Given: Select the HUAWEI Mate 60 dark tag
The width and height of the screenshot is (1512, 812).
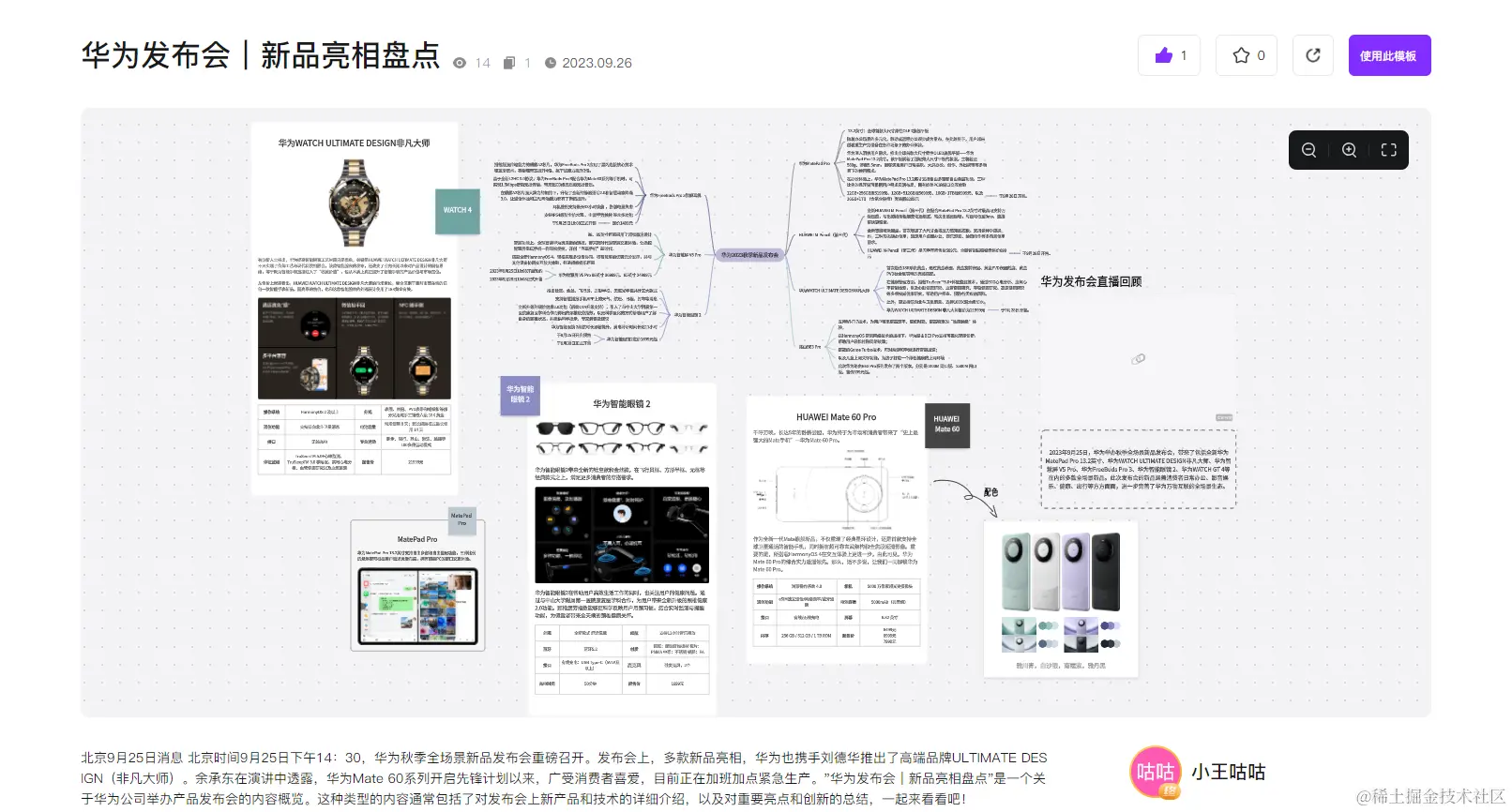Looking at the screenshot, I should [x=946, y=425].
